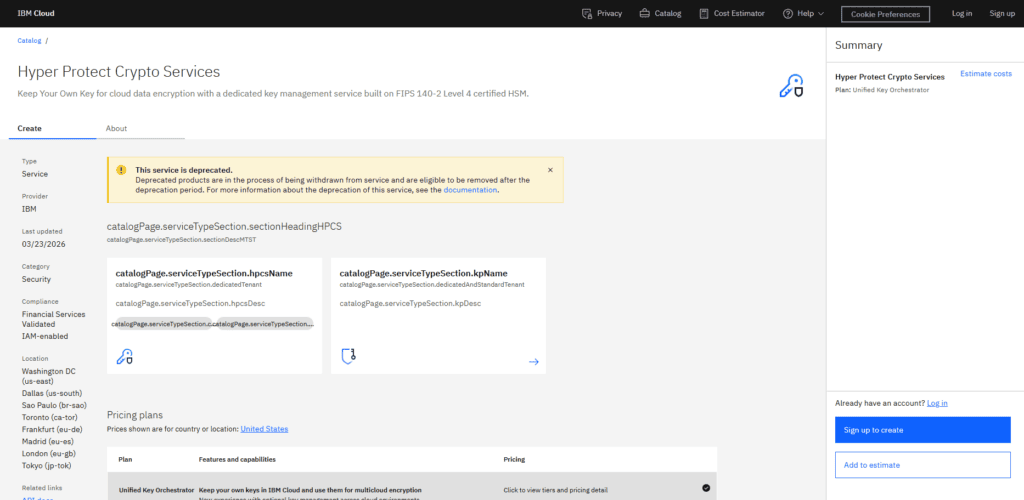Click the Sao Paulo (br-sao) location
This screenshot has height=500, width=1024.
[55, 405]
